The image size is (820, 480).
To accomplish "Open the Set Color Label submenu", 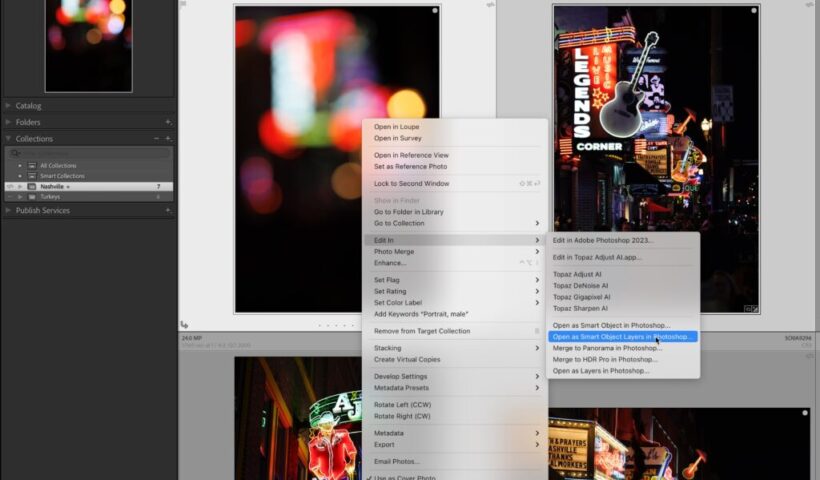I will [398, 303].
